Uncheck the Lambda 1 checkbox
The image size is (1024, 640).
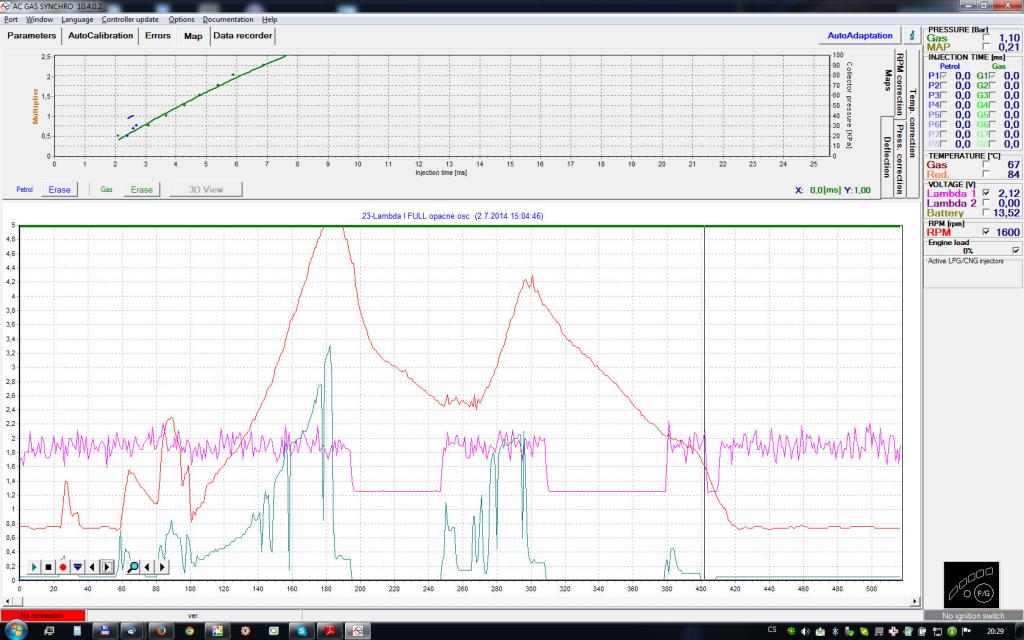point(988,192)
